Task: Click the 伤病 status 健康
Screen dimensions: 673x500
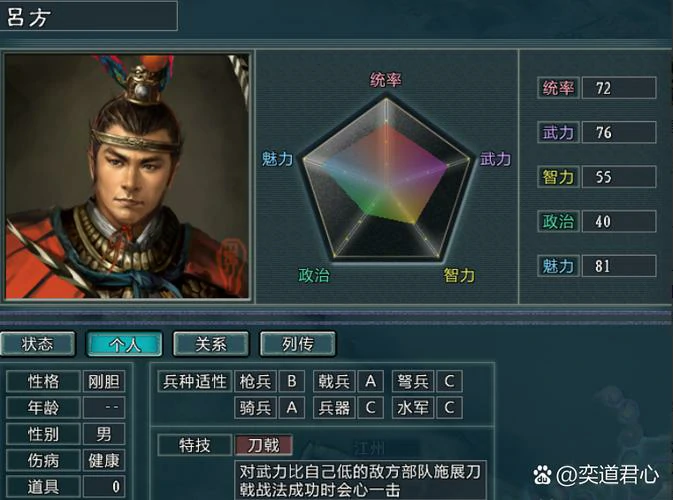Action: click(104, 461)
